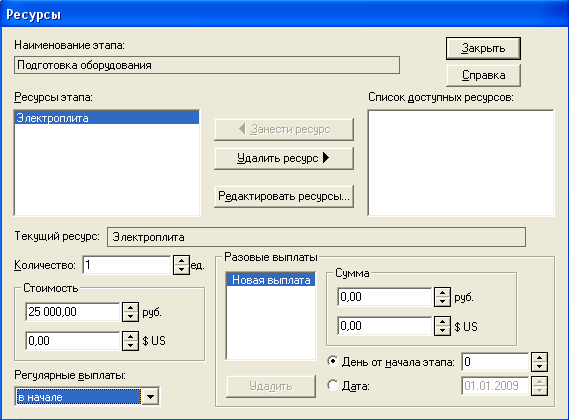The height and width of the screenshot is (420, 569).
Task: Click the Удалить ресурс button
Action: coord(284,158)
